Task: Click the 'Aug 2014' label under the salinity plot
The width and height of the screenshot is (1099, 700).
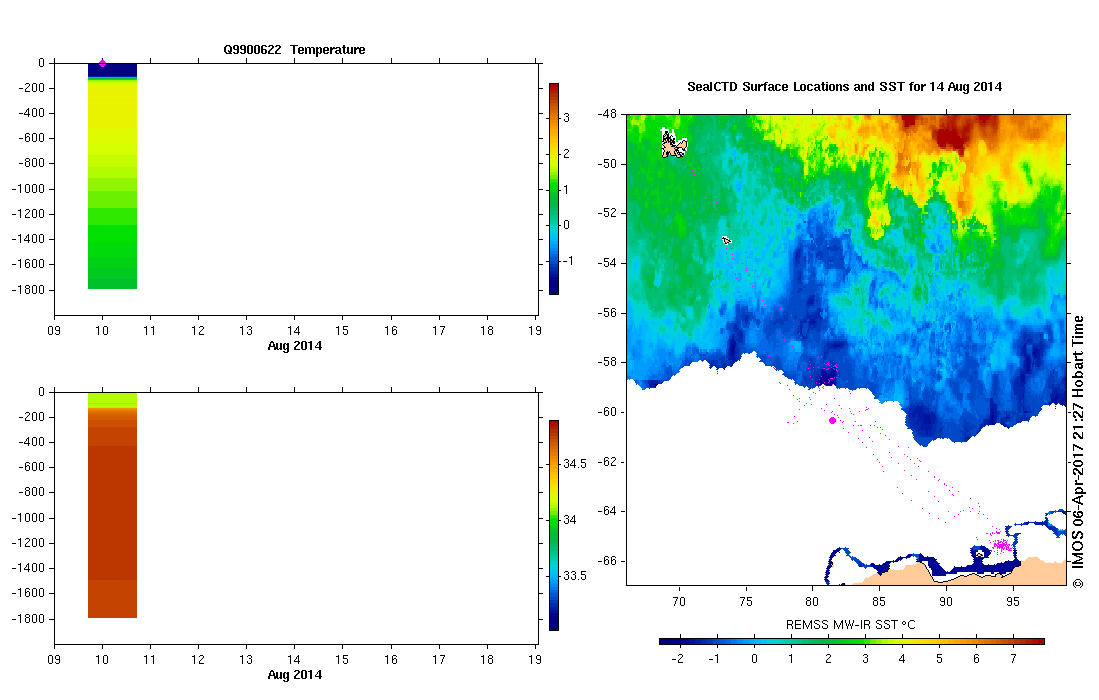Action: pyautogui.click(x=294, y=675)
